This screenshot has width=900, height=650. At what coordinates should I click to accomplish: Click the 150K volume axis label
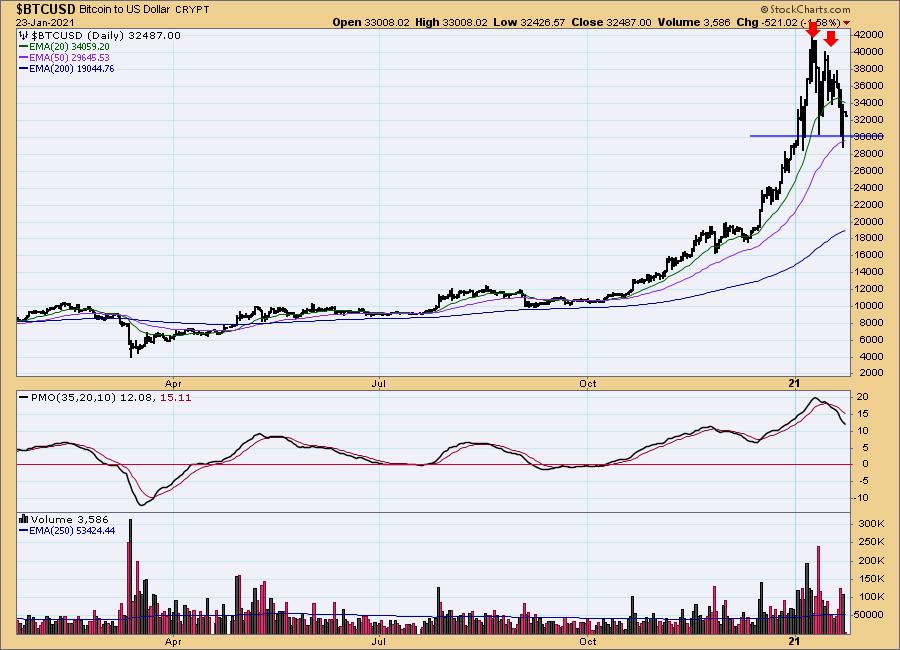coord(871,579)
